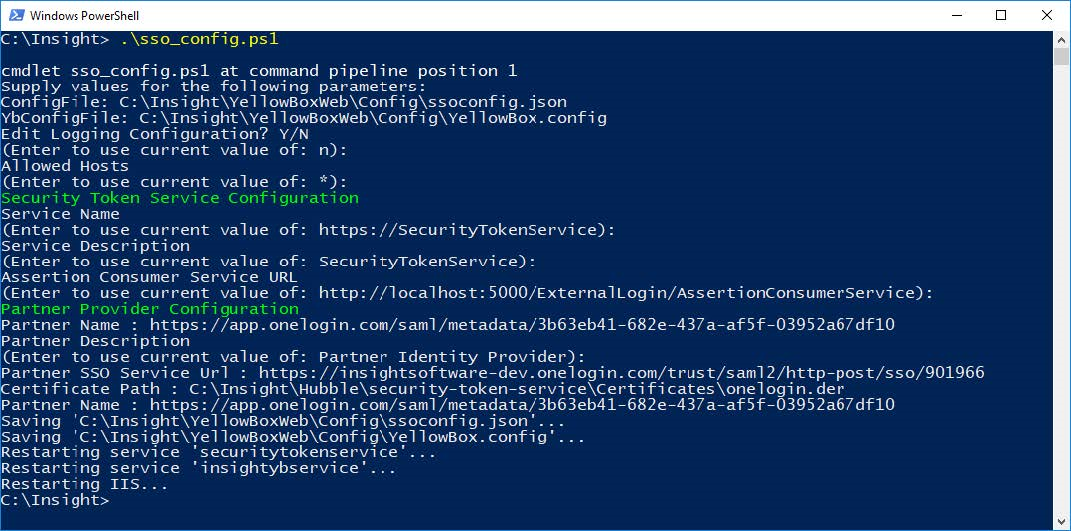Minimize the Windows PowerShell window

956,16
